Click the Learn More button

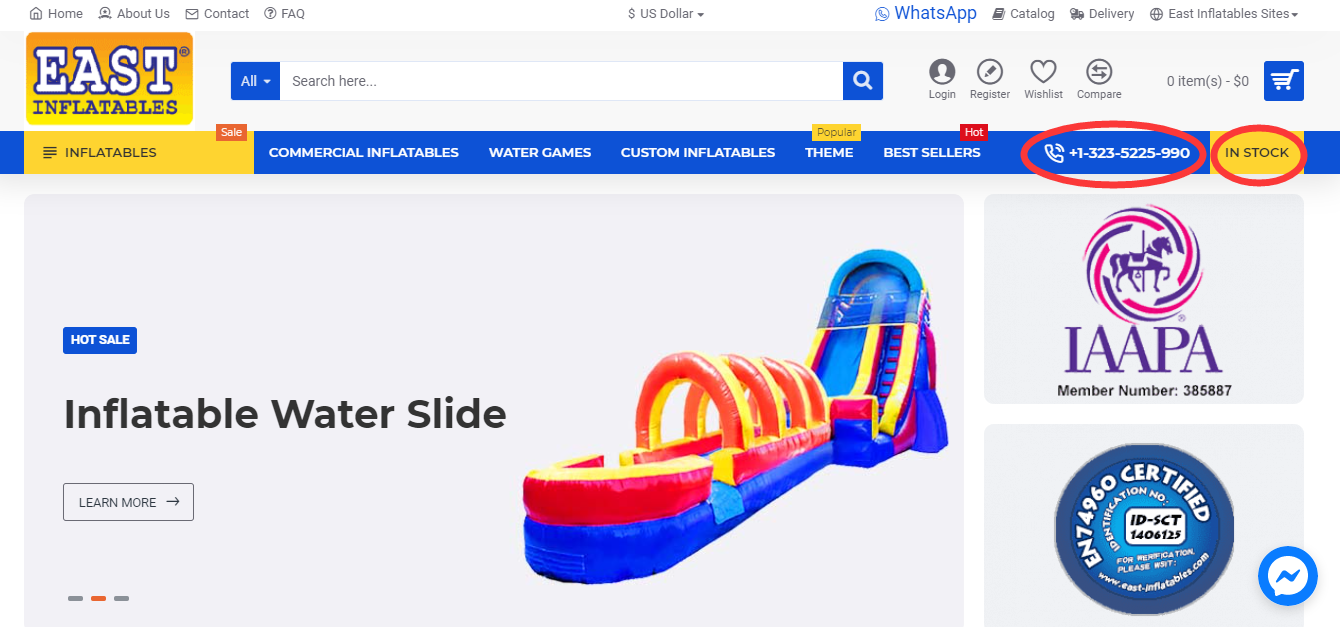(128, 502)
